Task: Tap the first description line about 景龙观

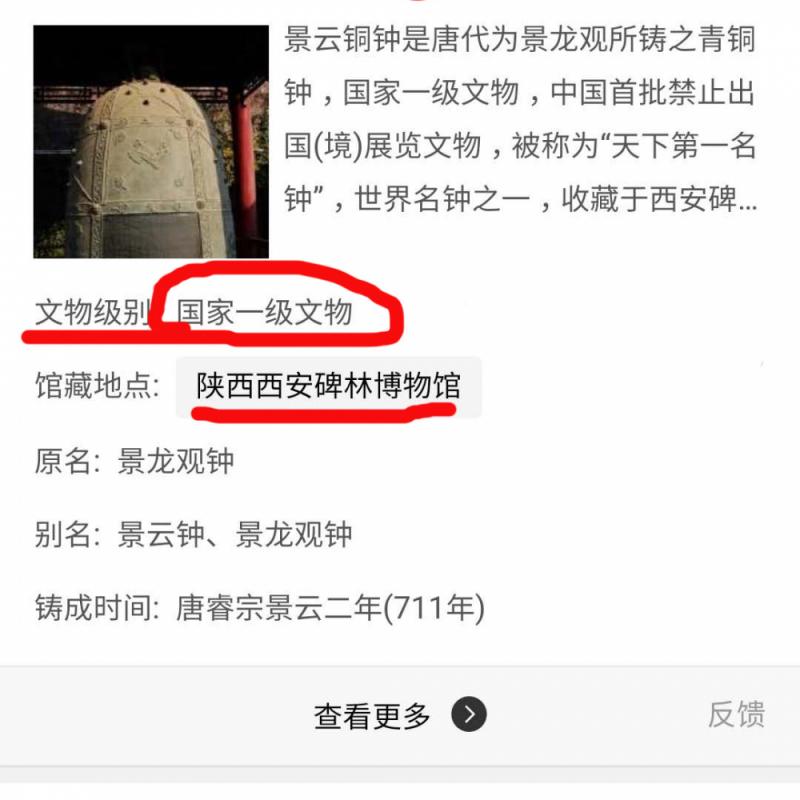Action: 519,40
